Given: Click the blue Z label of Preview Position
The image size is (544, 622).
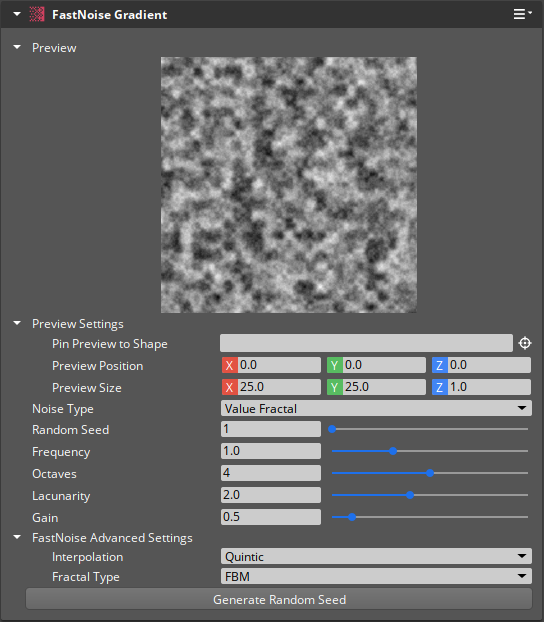Looking at the screenshot, I should pyautogui.click(x=440, y=365).
